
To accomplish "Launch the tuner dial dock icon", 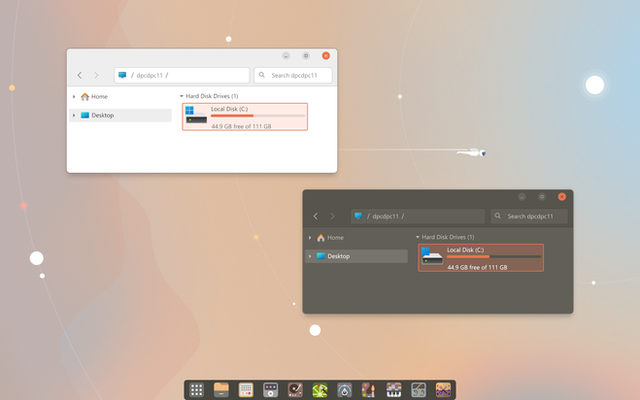I will point(344,390).
